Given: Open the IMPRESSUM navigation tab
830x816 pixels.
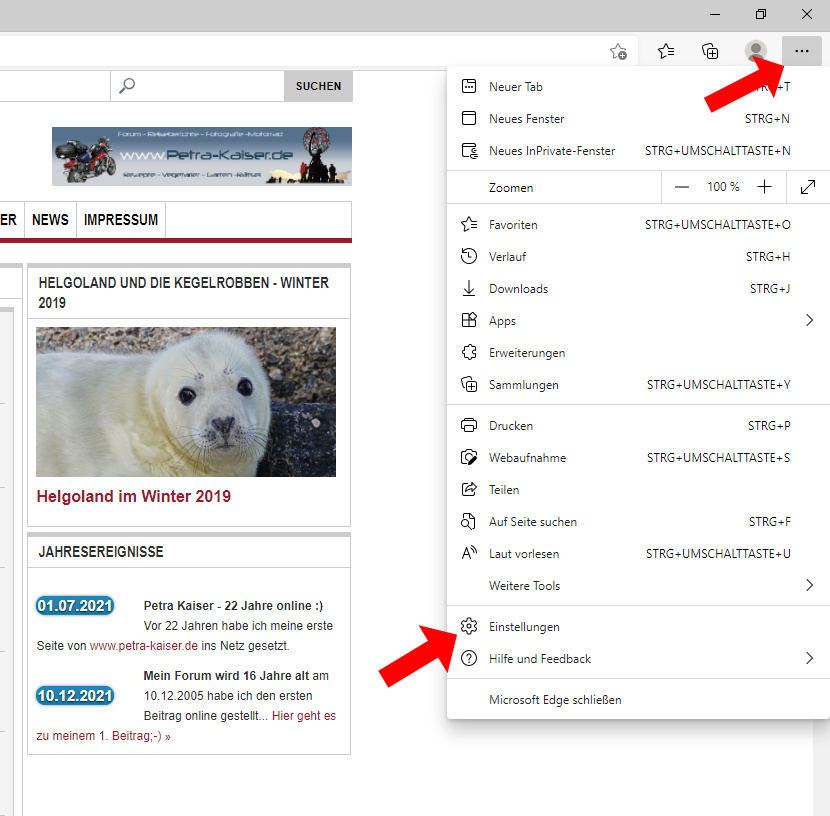Looking at the screenshot, I should 121,220.
